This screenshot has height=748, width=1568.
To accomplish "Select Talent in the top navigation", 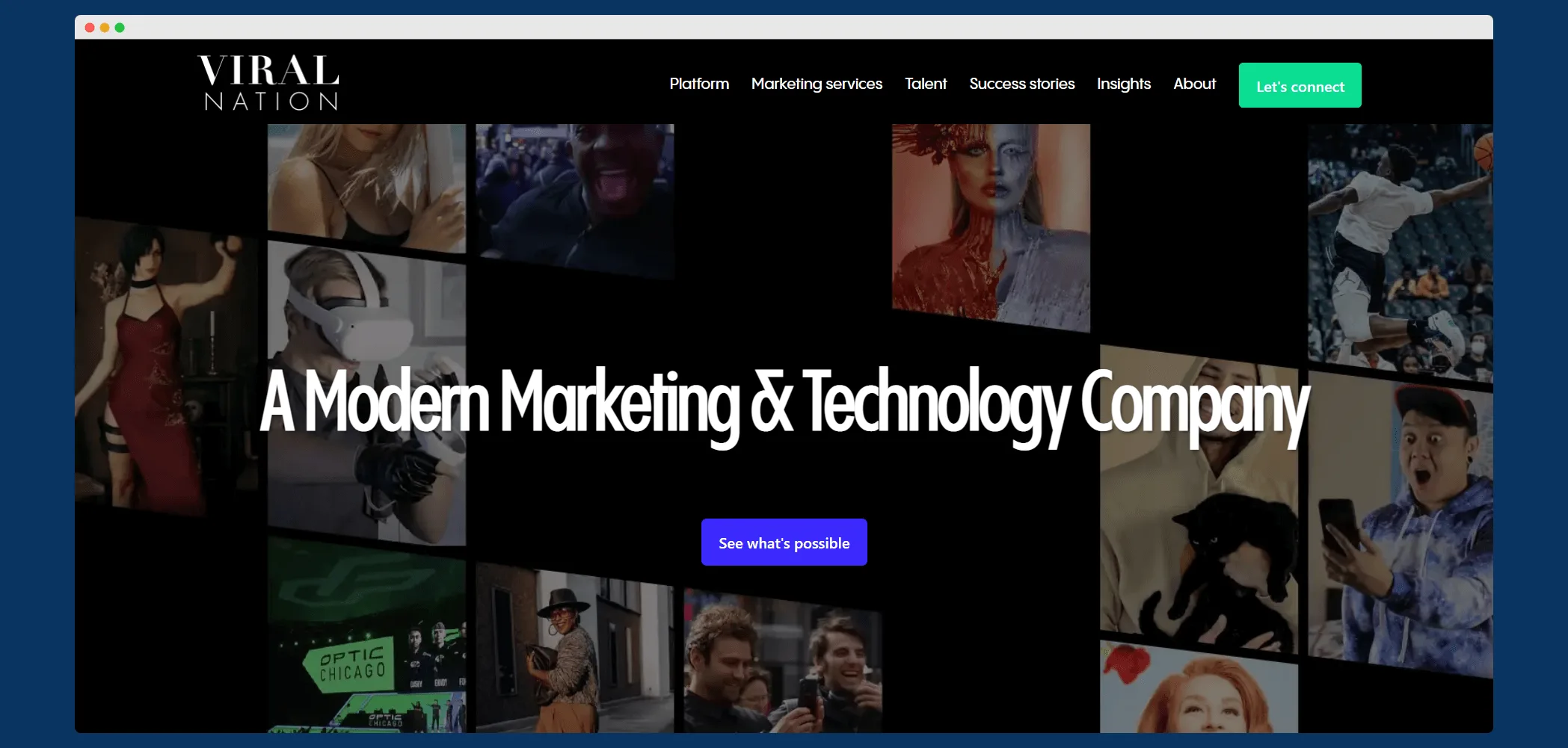I will pyautogui.click(x=925, y=84).
